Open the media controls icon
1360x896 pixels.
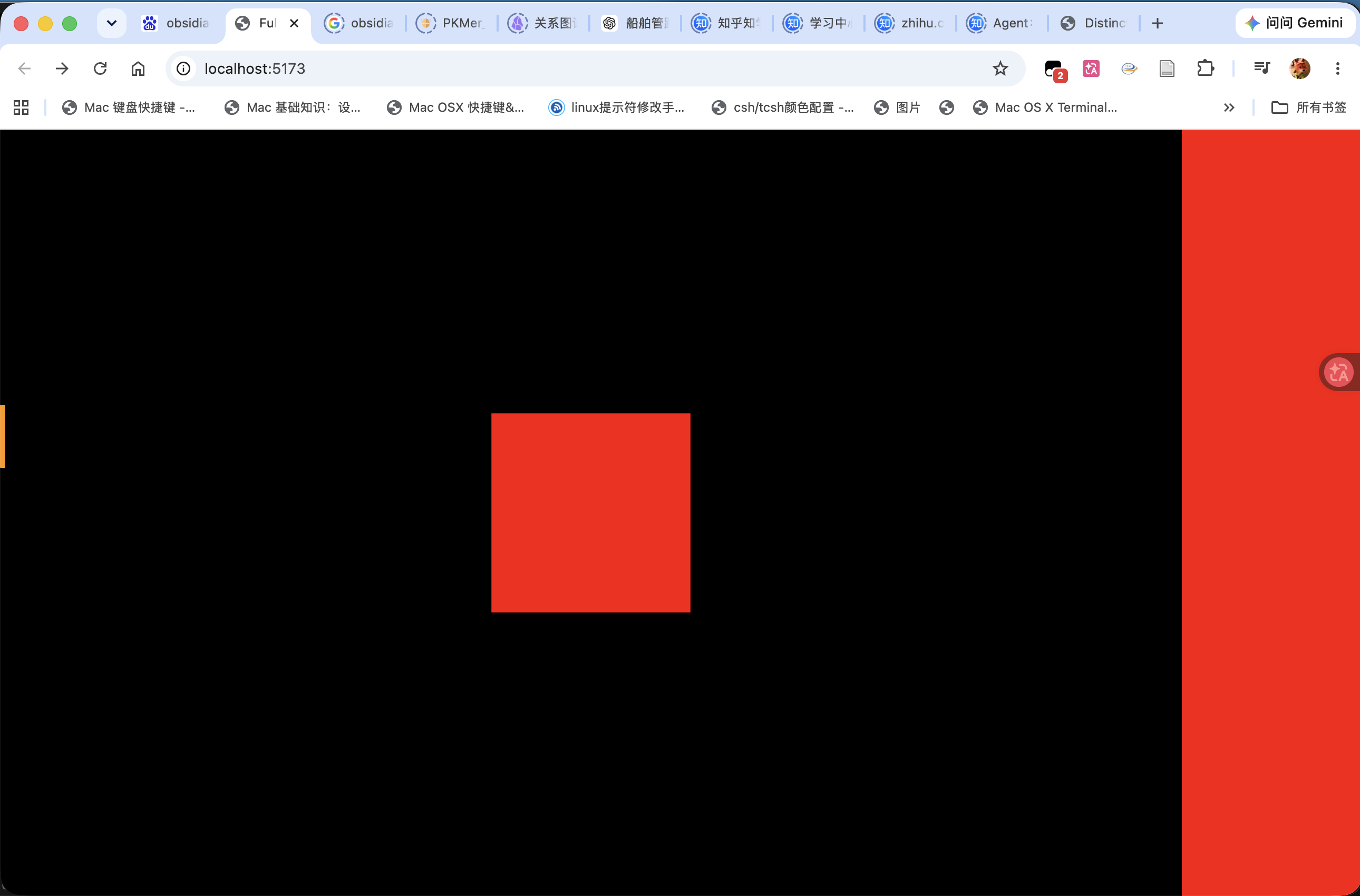click(x=1261, y=69)
